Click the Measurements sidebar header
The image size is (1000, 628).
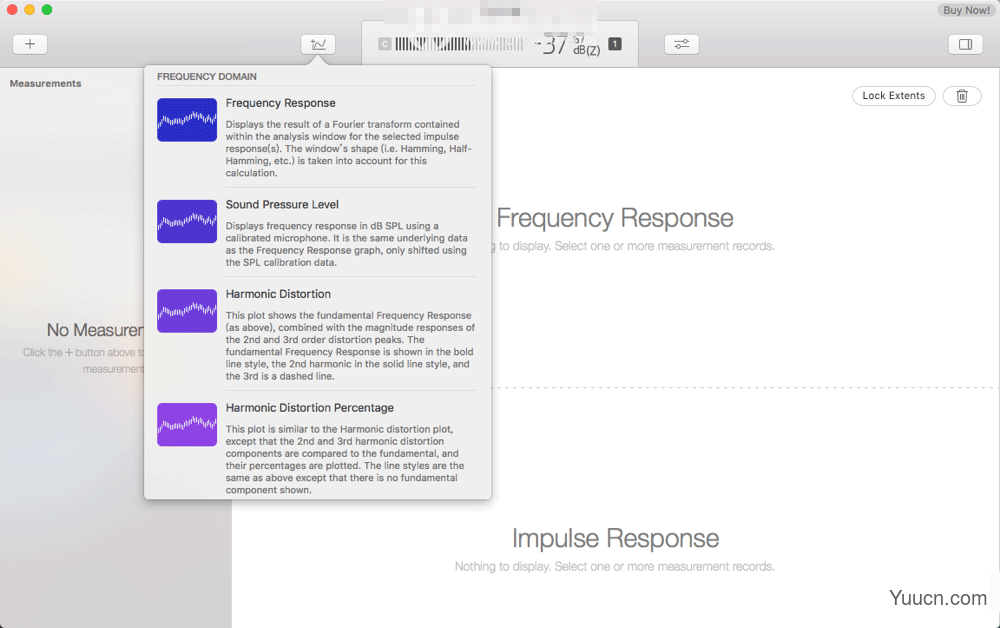45,83
